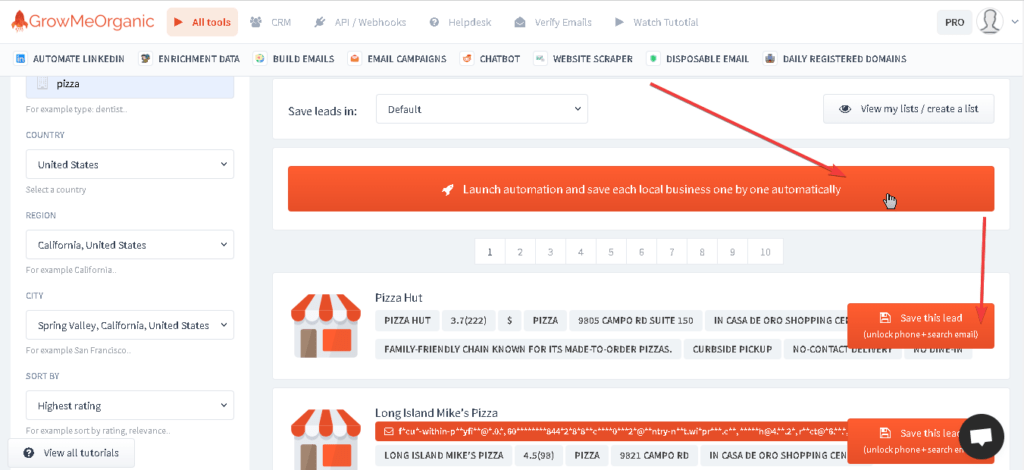Open the City dropdown showing Spring Valley

(130, 325)
